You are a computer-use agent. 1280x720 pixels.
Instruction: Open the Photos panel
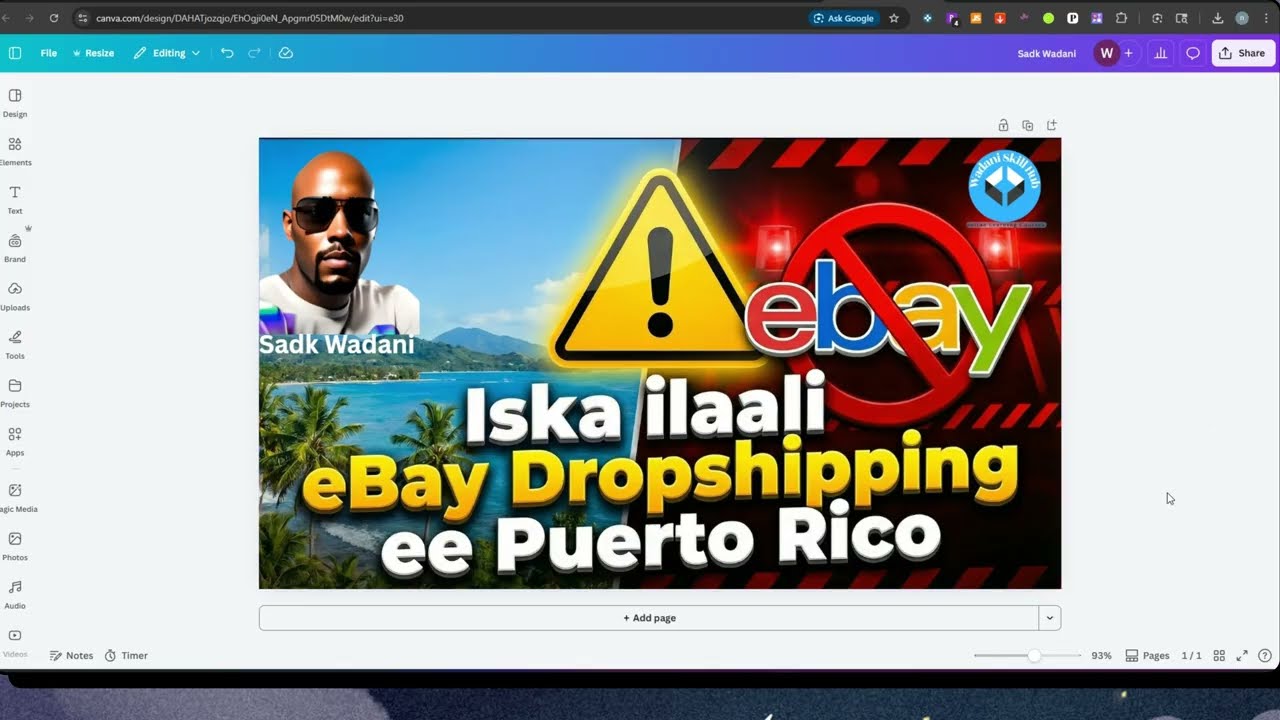(x=15, y=546)
